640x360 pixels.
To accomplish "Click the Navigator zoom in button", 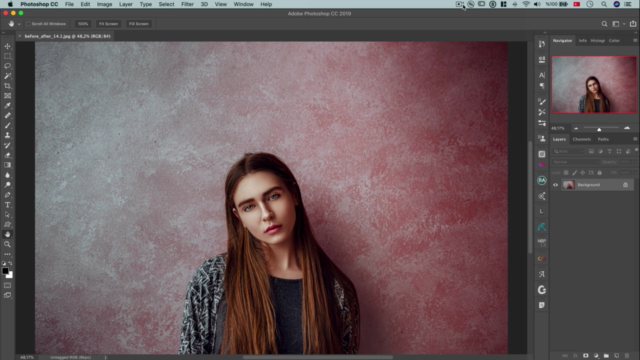I will (627, 128).
